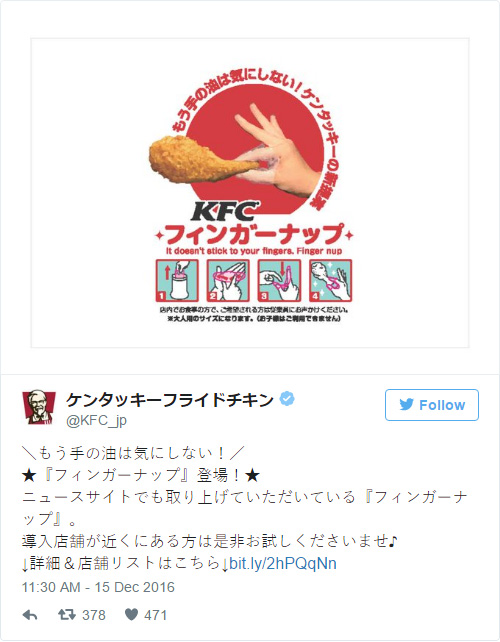The image size is (500, 642).
Task: Click step 4 instruction panel in image
Action: (330, 280)
